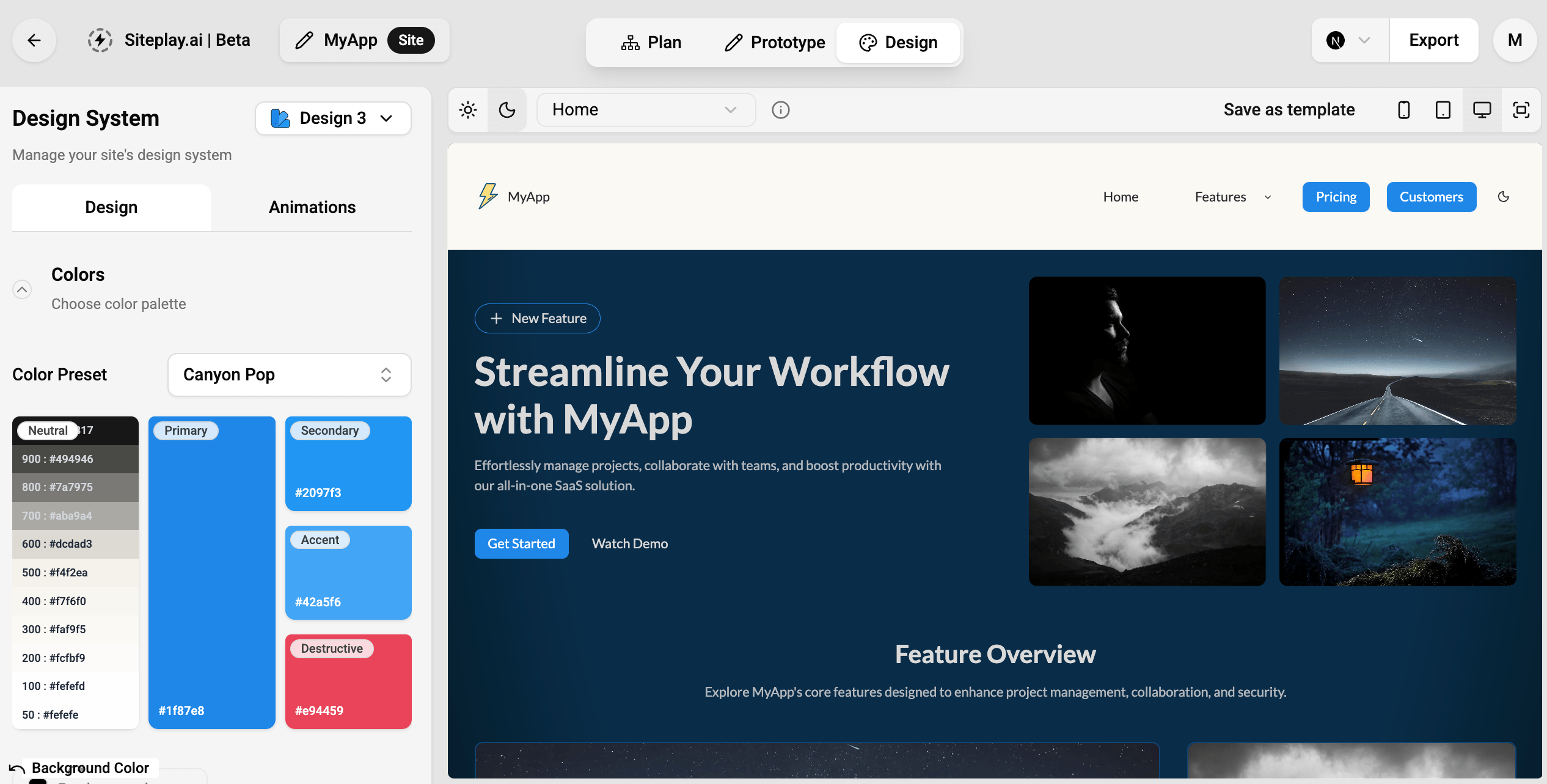Open the man silhouette hero image
This screenshot has height=784, width=1547.
pos(1147,350)
